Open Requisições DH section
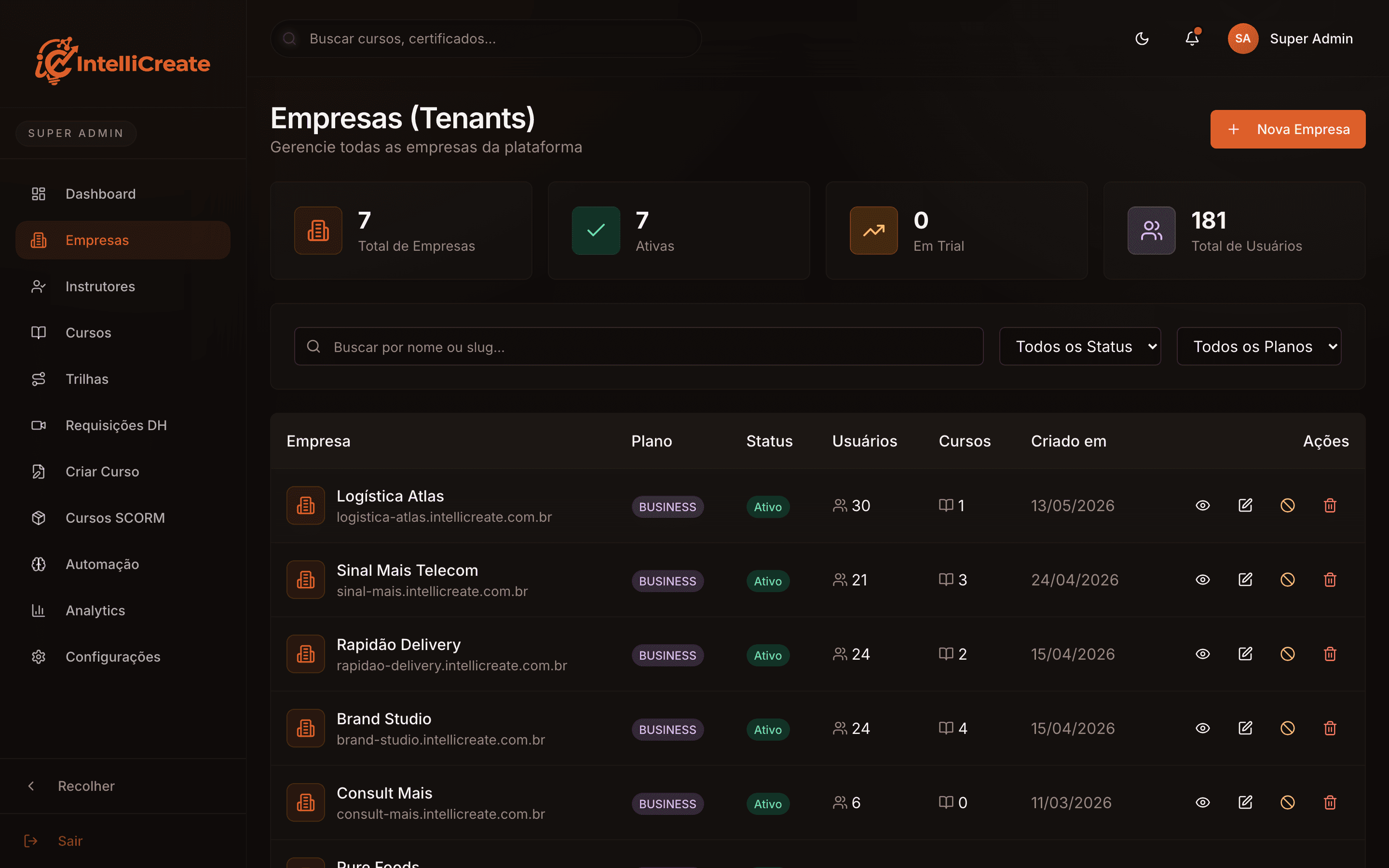 [123, 425]
